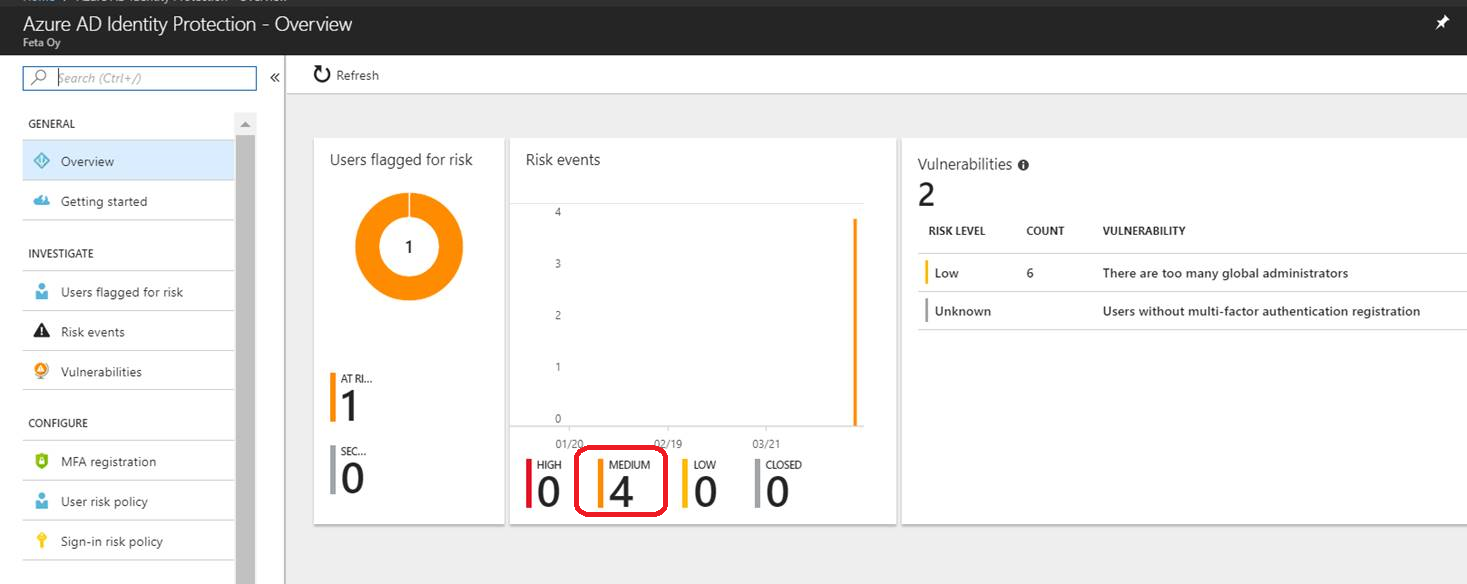
Task: Select the Overview diamond icon in sidebar
Action: [x=39, y=160]
